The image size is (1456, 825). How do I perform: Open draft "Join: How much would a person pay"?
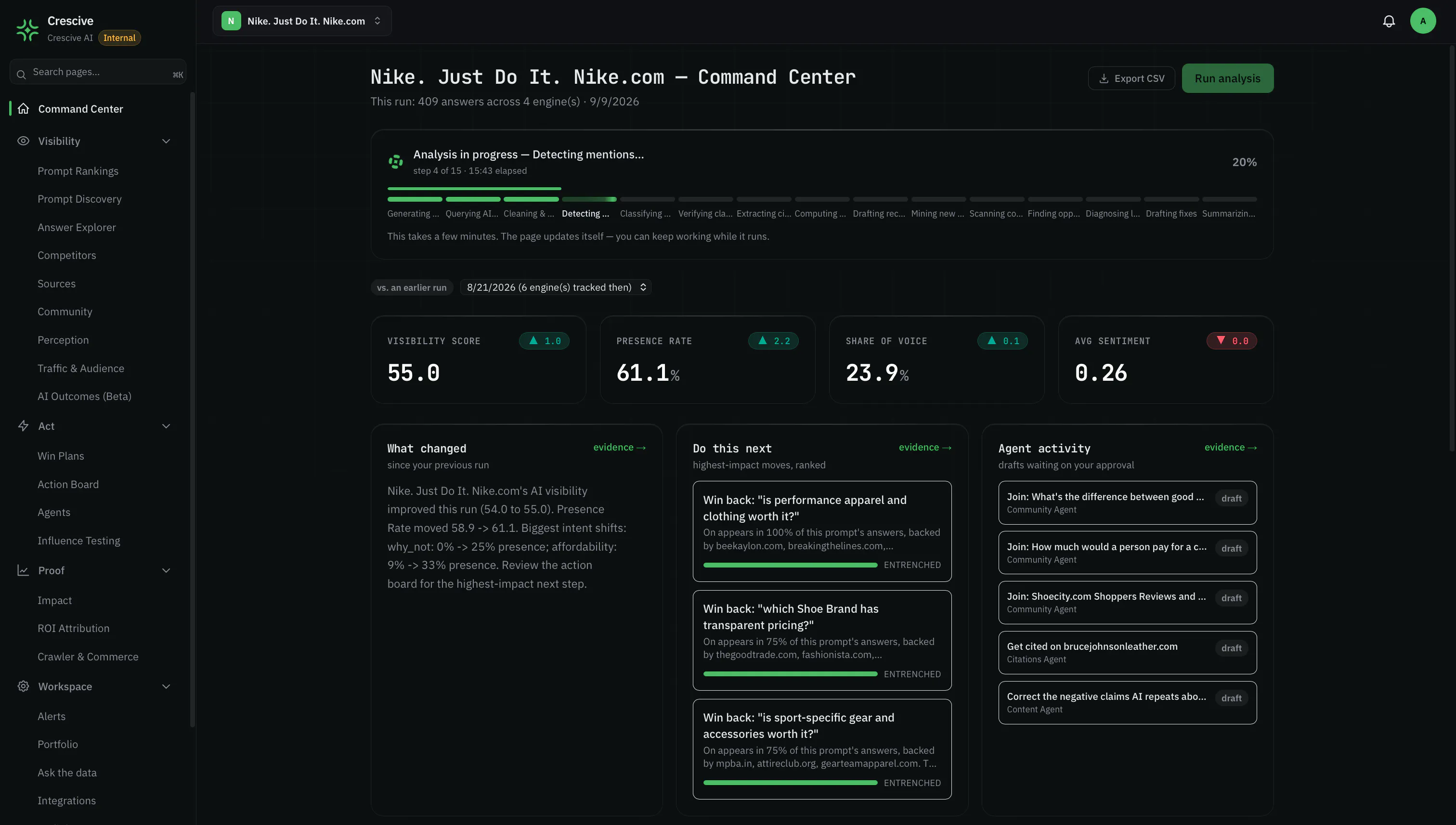[1127, 553]
